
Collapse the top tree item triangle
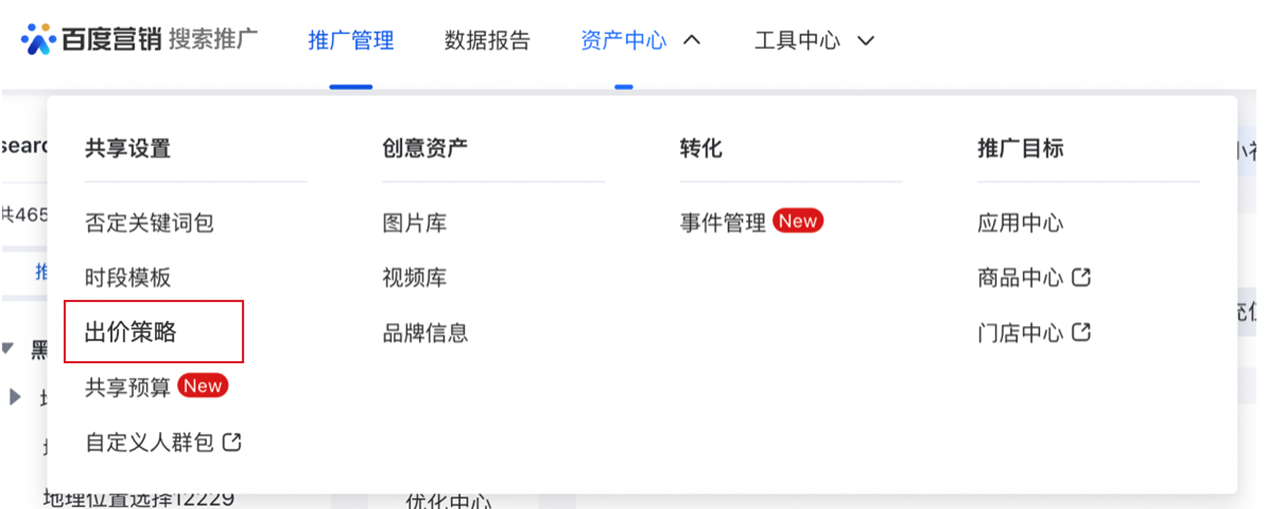pyautogui.click(x=8, y=349)
